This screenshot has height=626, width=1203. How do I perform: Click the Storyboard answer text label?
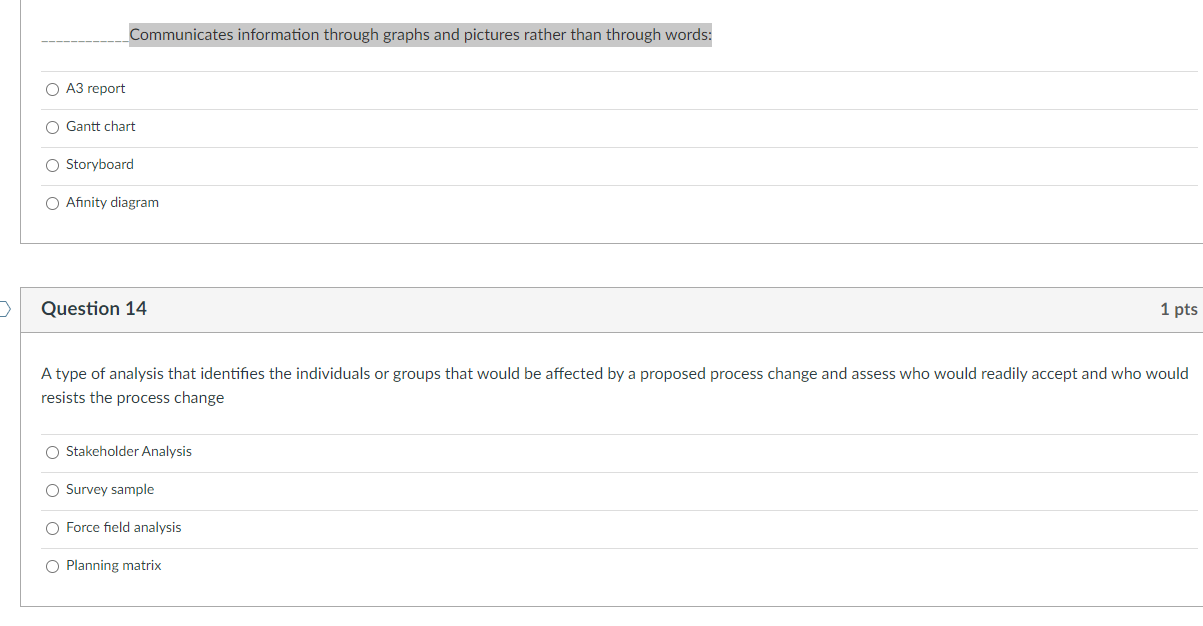point(98,164)
